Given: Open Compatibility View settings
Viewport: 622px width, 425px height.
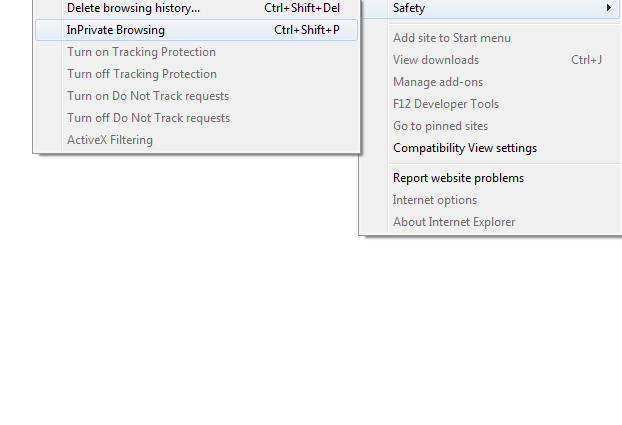Looking at the screenshot, I should [465, 148].
